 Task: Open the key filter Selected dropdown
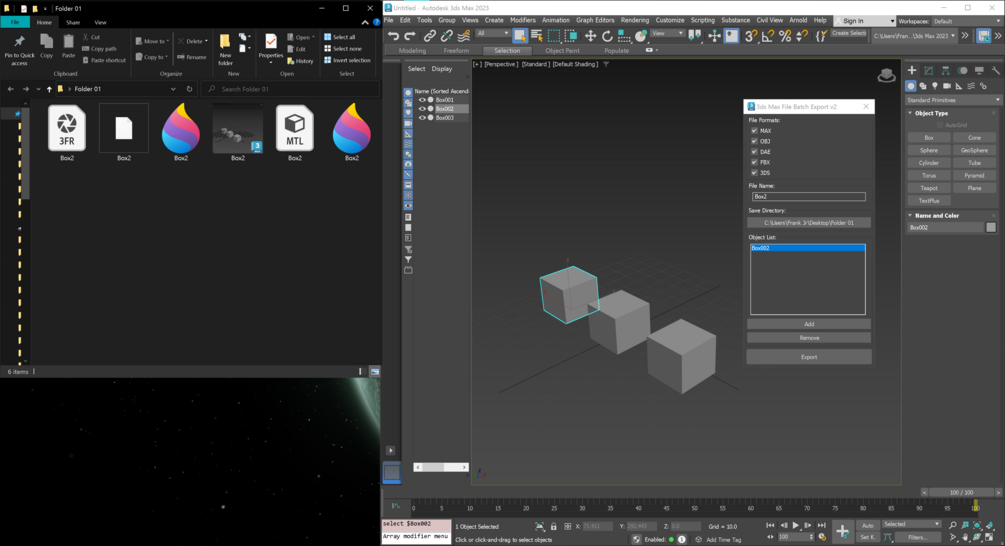click(911, 524)
